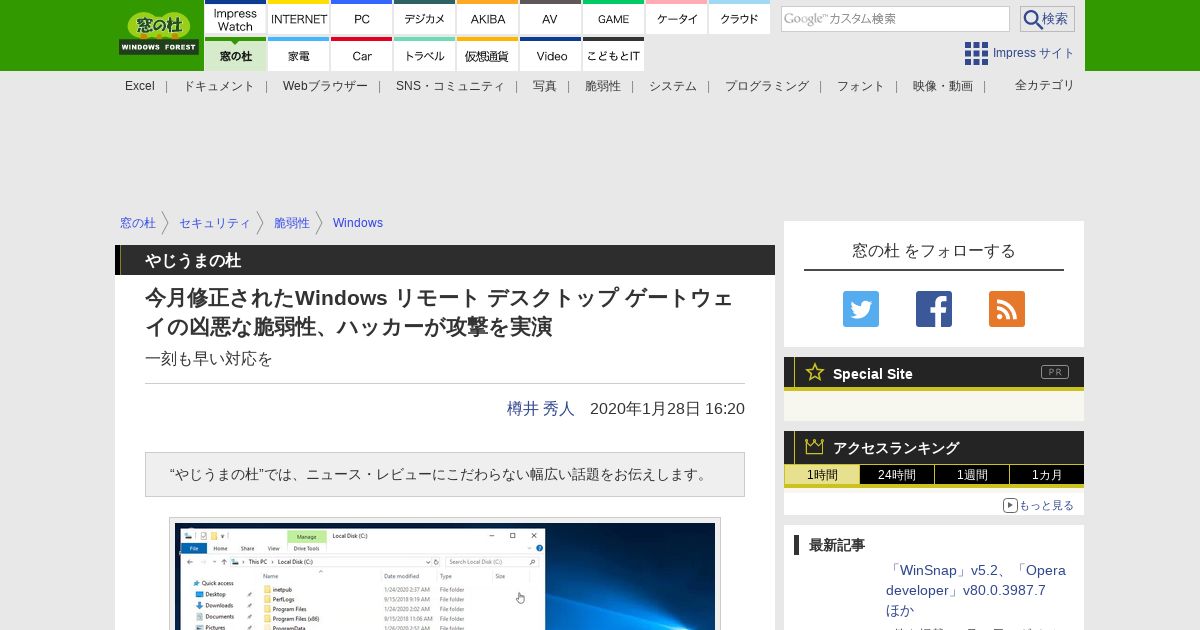Image resolution: width=1200 pixels, height=630 pixels.
Task: Switch ranking to 1週間 tab
Action: tap(972, 475)
